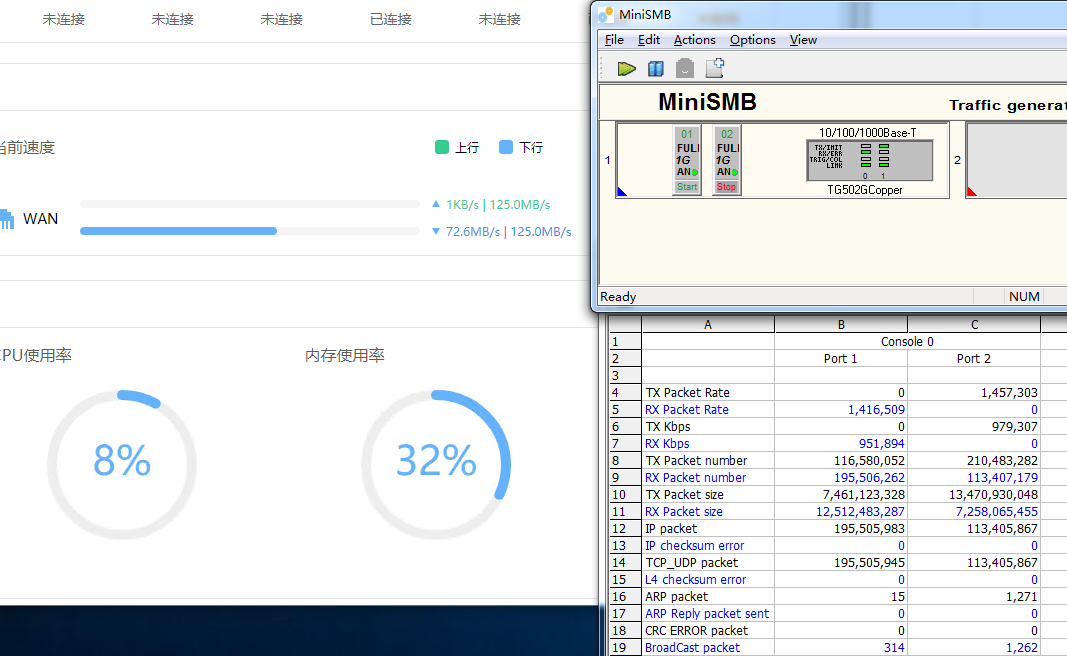Click the 内存使用率 heading

pyautogui.click(x=345, y=355)
